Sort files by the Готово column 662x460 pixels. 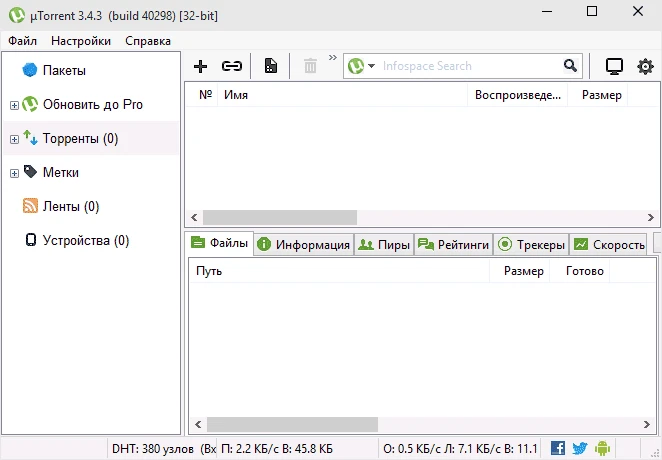point(579,271)
